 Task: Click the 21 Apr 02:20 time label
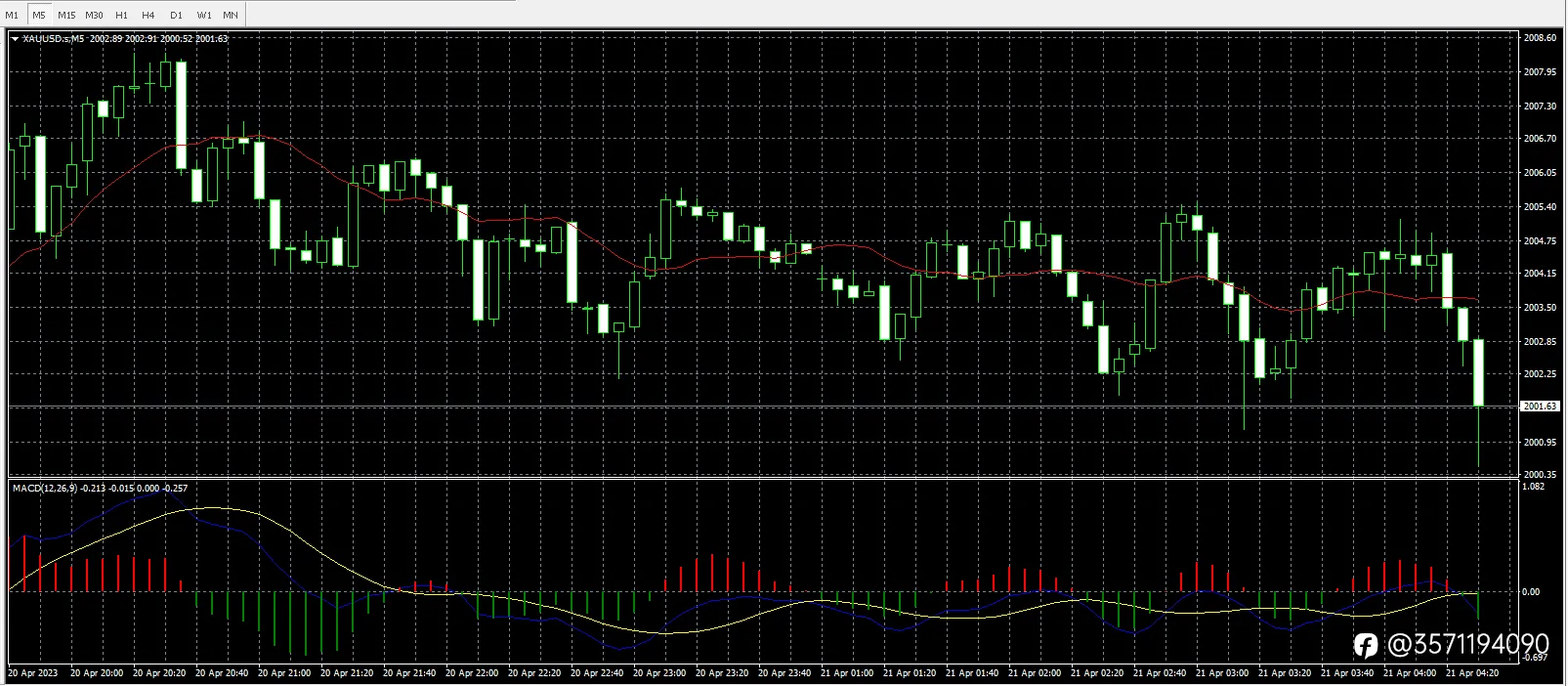(x=1097, y=673)
